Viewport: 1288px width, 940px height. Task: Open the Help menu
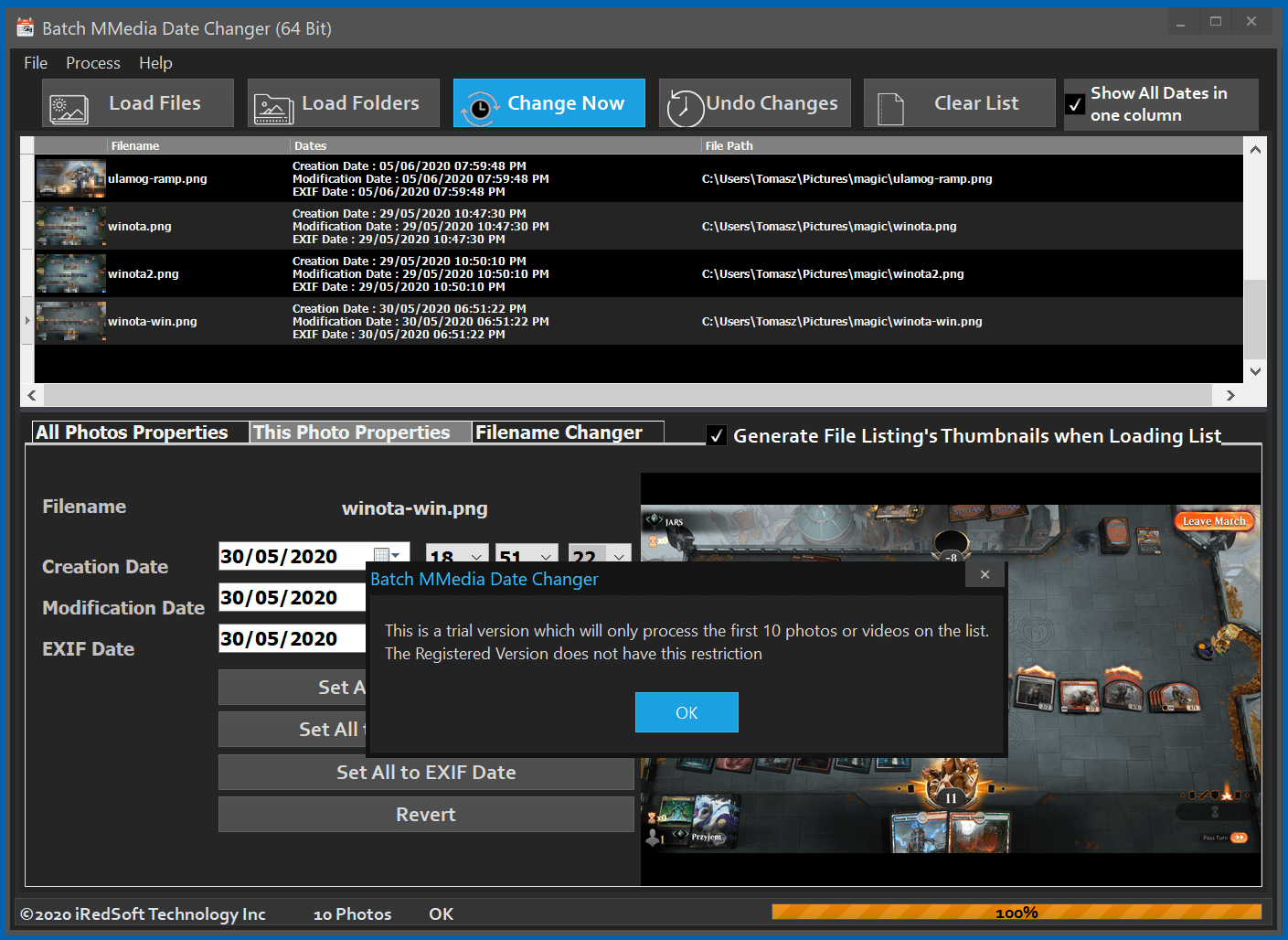(x=155, y=63)
